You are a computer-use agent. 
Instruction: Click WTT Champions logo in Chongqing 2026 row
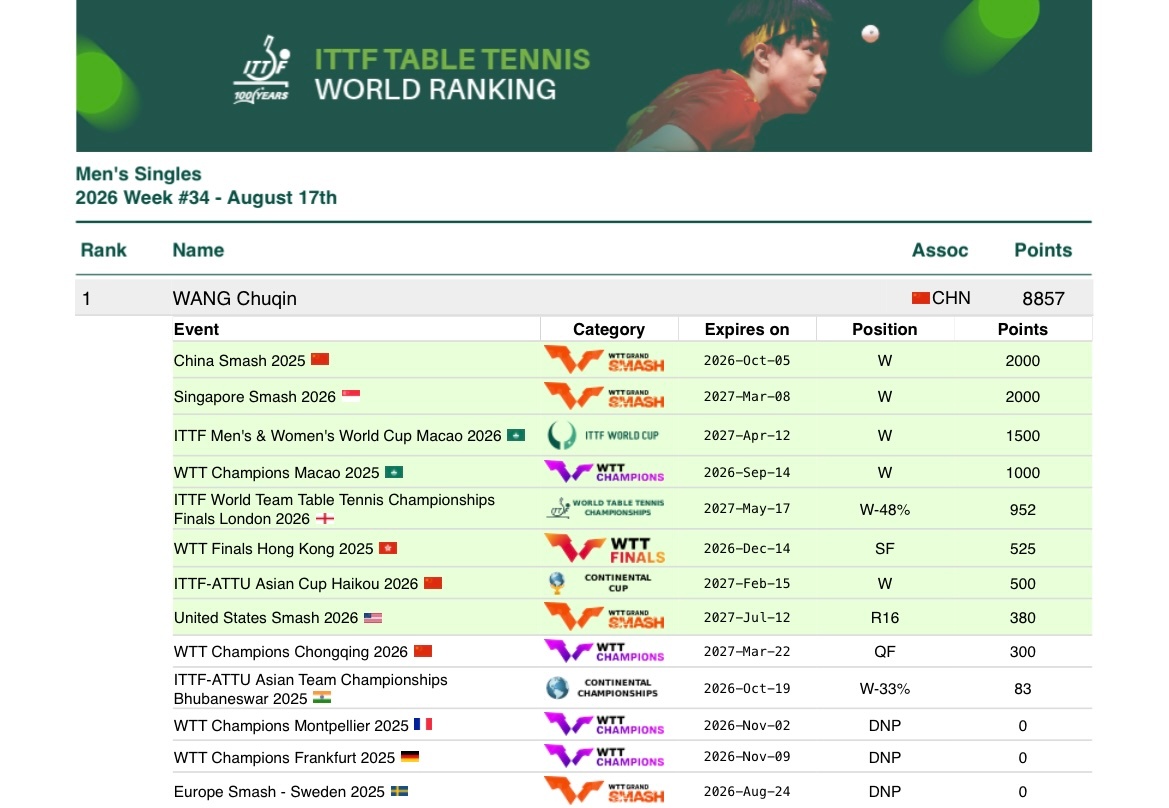click(604, 651)
